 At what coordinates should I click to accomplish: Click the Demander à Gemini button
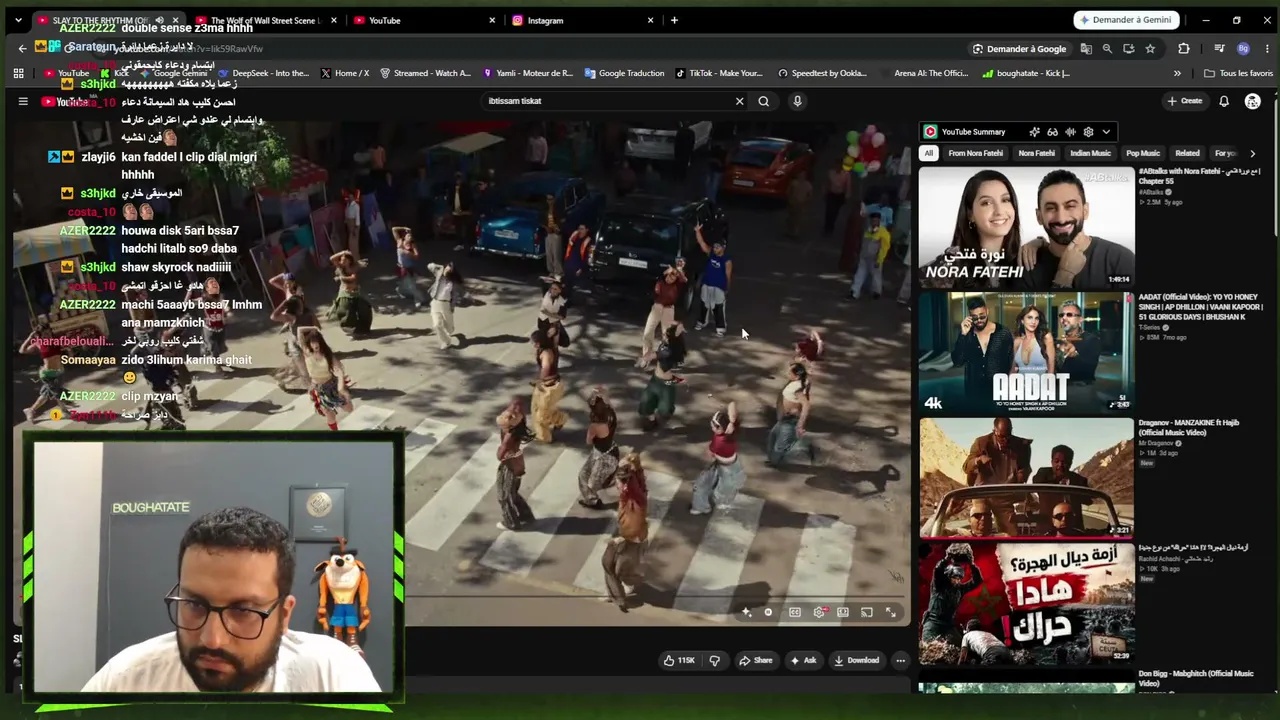[1127, 20]
